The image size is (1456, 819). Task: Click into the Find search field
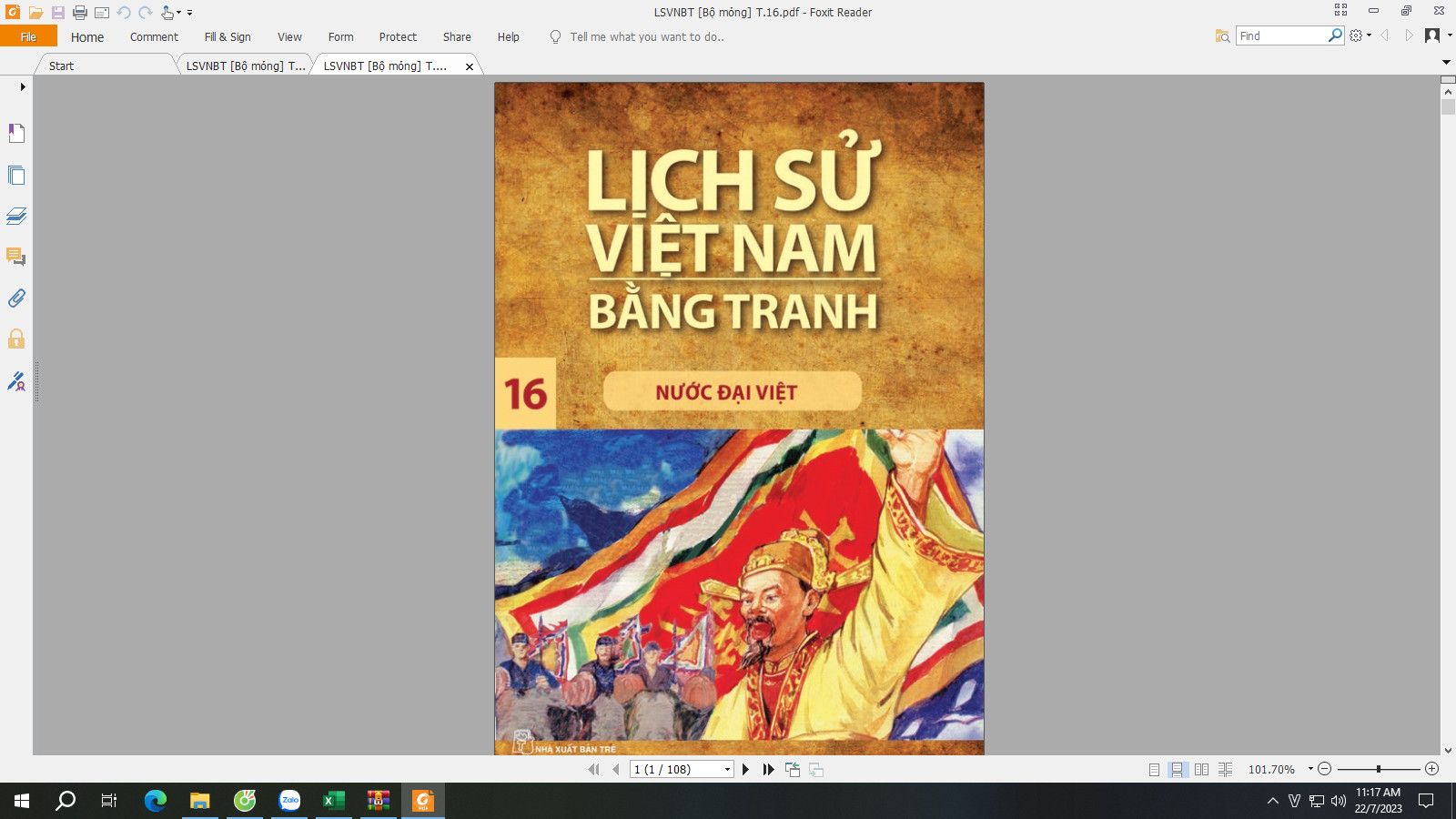tap(1281, 35)
